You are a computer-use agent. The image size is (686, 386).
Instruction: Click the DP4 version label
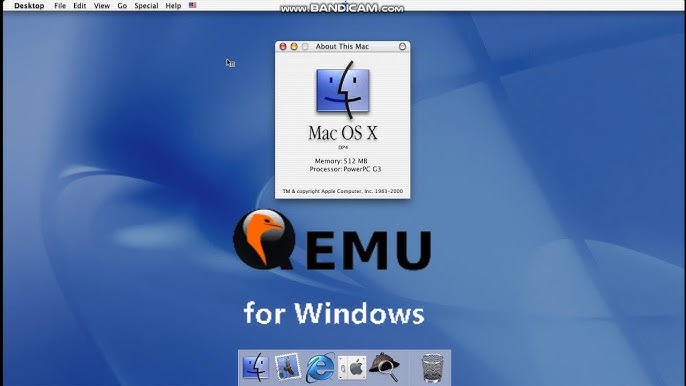point(343,148)
